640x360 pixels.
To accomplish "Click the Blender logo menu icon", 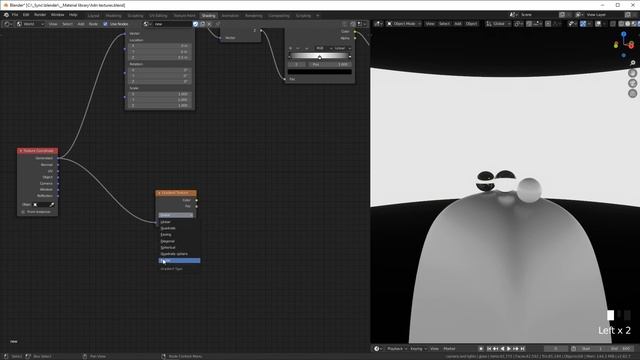I will (x=6, y=15).
